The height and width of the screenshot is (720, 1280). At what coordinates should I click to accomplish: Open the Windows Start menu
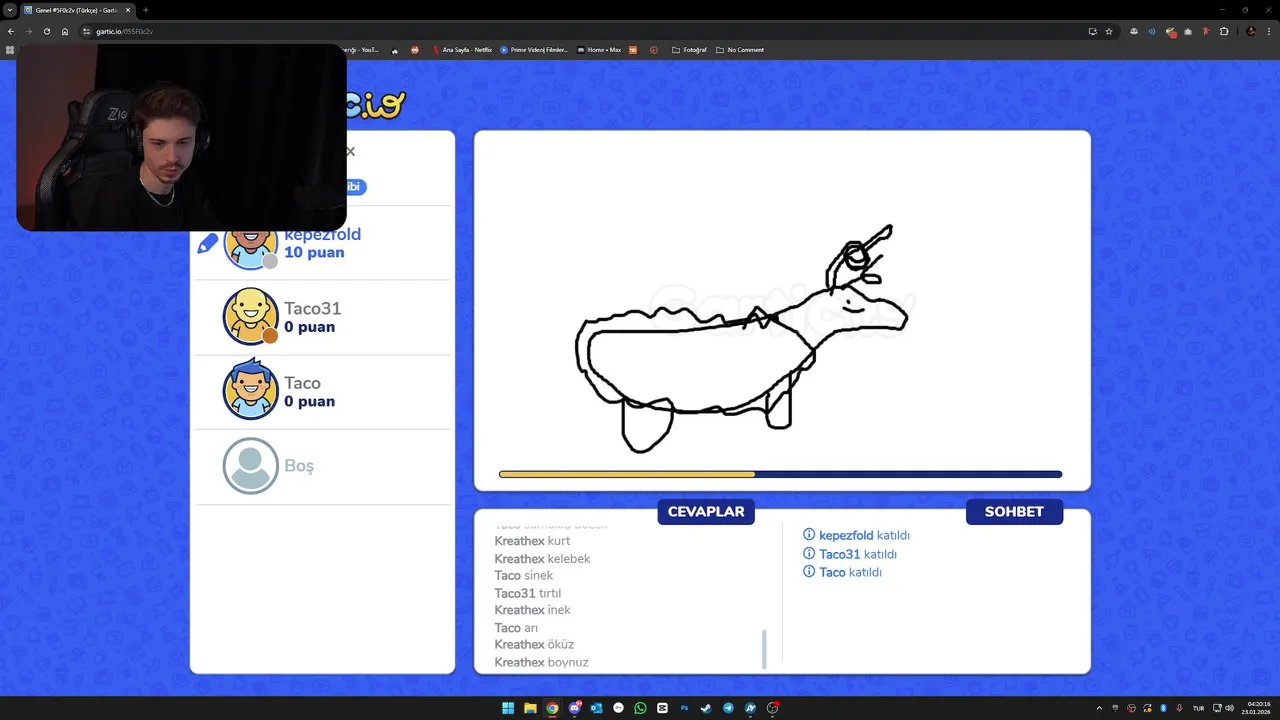pyautogui.click(x=508, y=708)
